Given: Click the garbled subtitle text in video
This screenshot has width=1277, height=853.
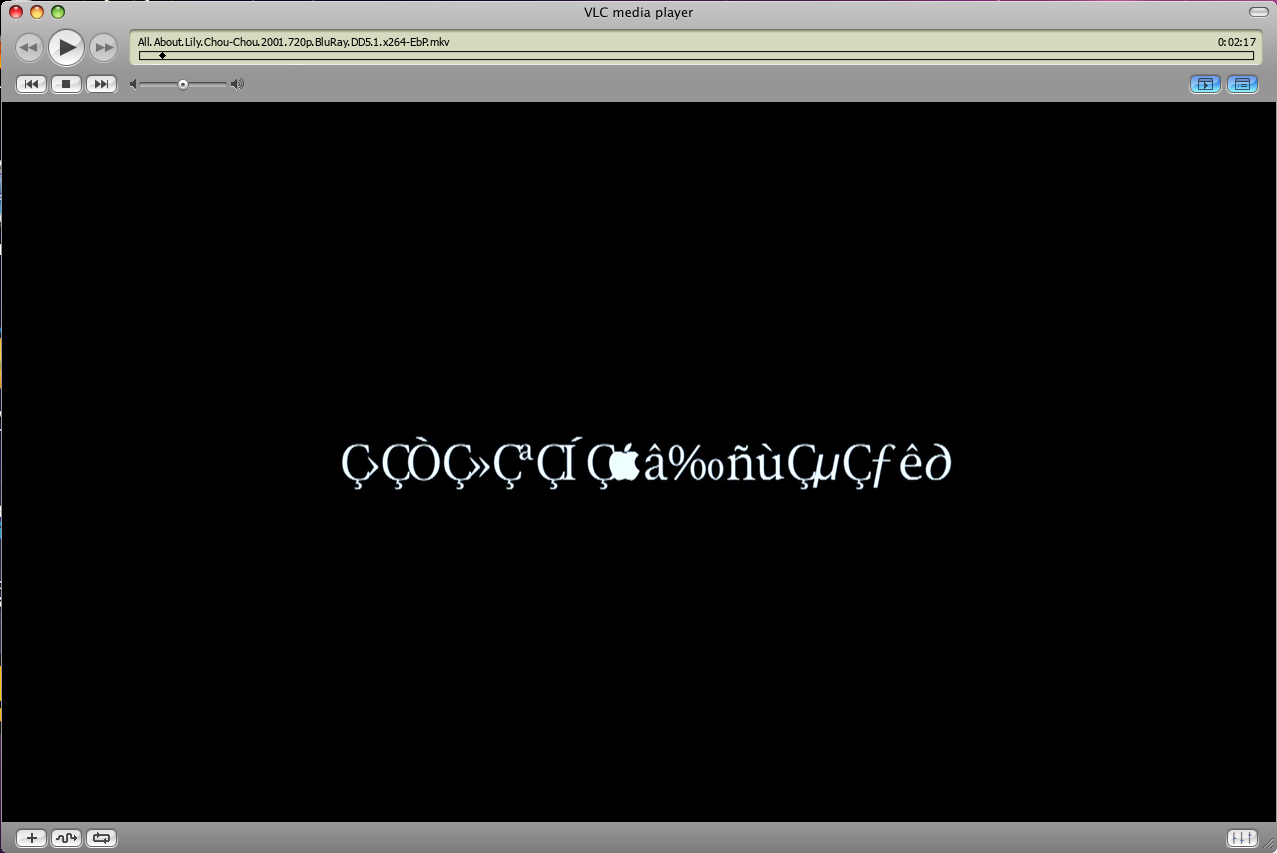Looking at the screenshot, I should pyautogui.click(x=646, y=465).
